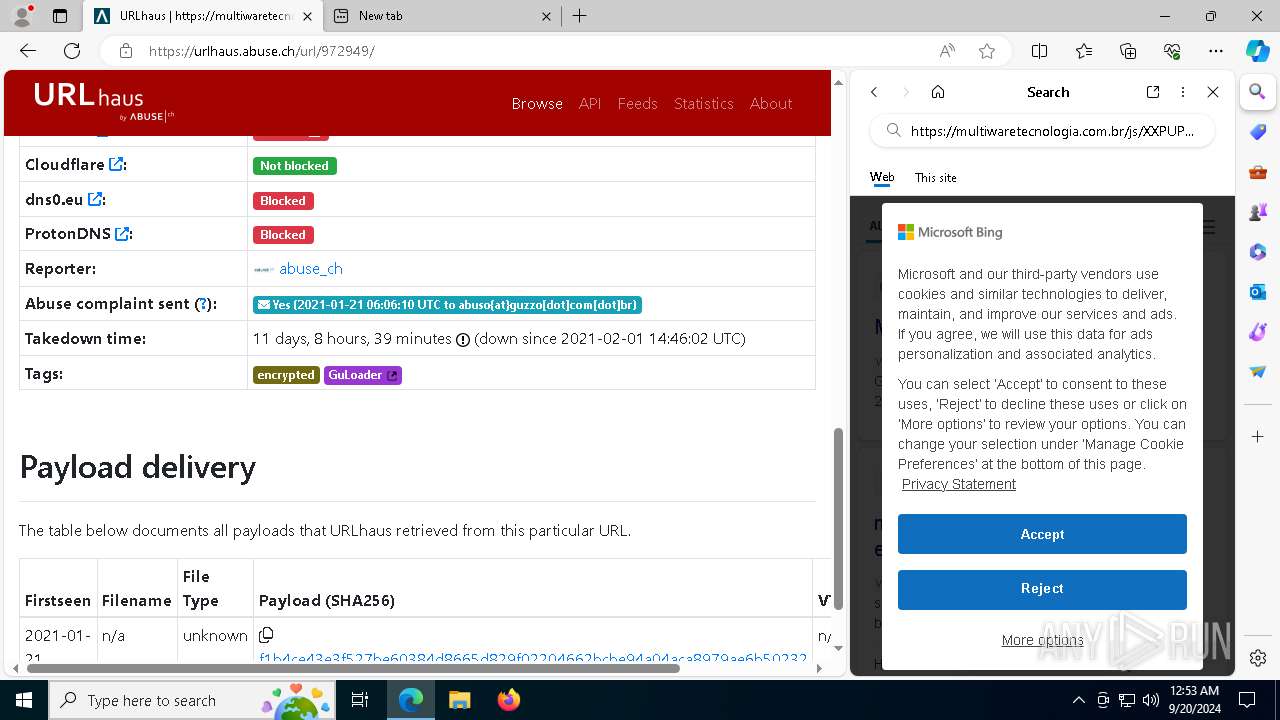Open Task View on taskbar
1280x720 pixels.
[x=361, y=700]
